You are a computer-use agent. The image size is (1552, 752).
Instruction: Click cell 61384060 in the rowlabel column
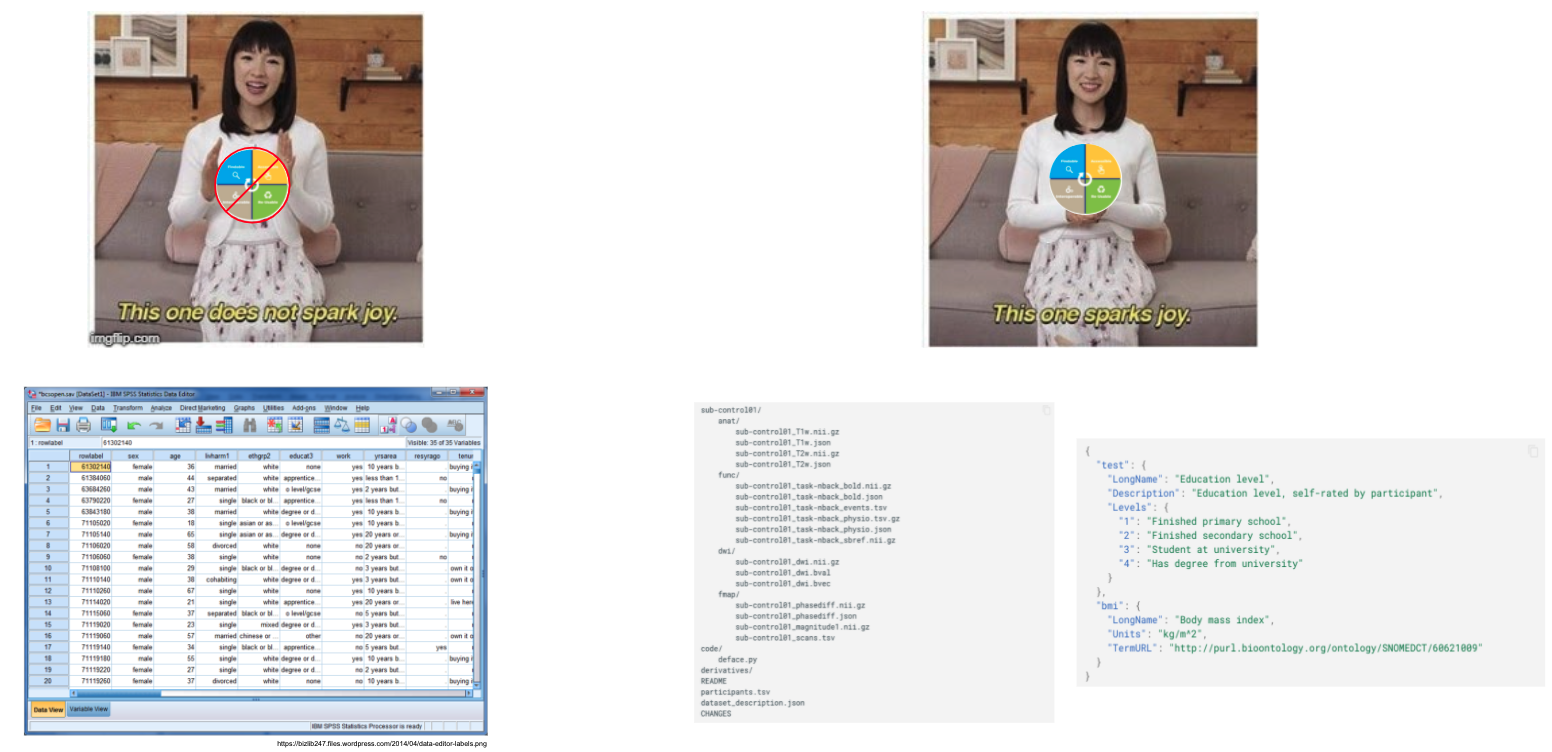coord(91,478)
